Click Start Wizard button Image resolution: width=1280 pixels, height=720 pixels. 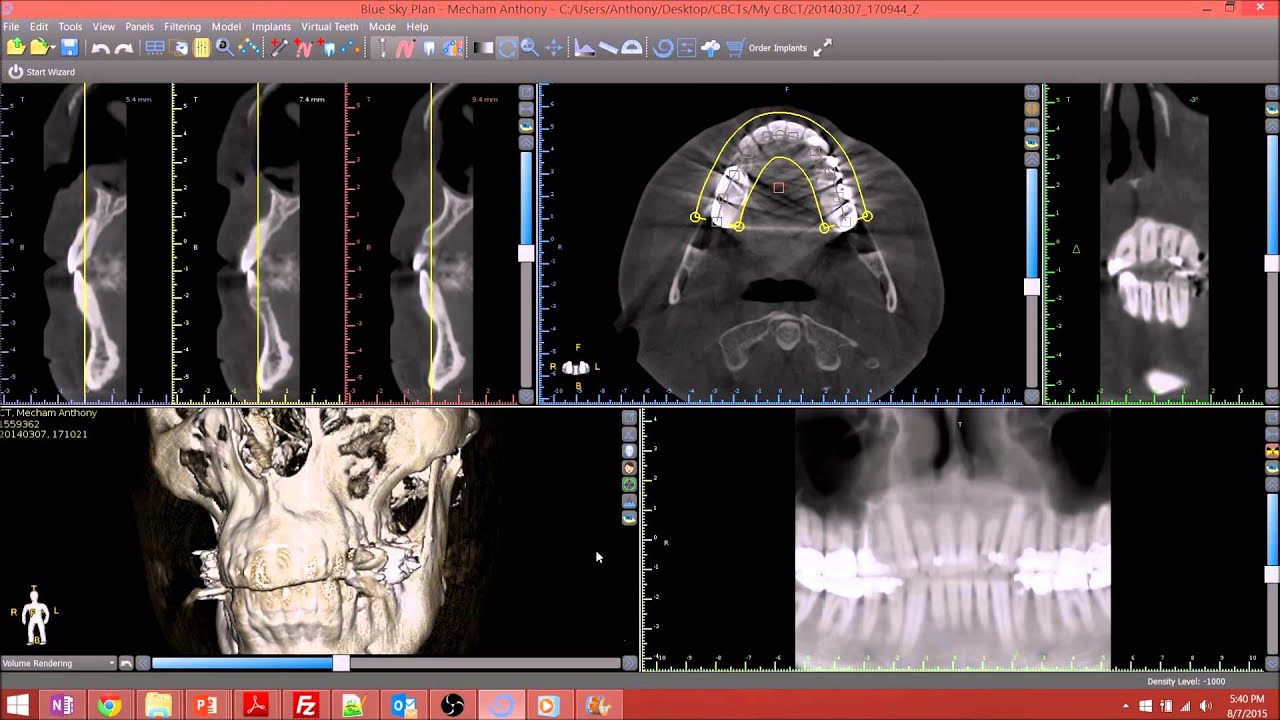(x=42, y=72)
